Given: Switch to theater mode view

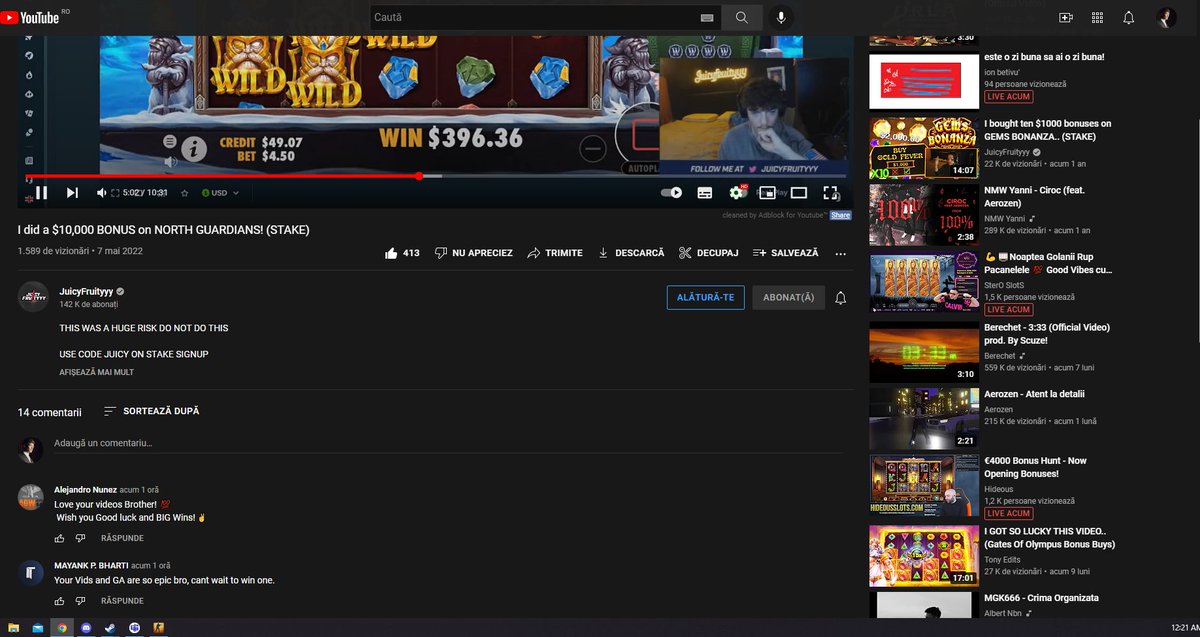Looking at the screenshot, I should (799, 193).
